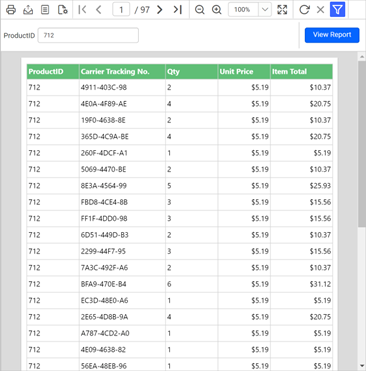Select tracking number 56EA-48EB-96
Image resolution: width=366 pixels, height=371 pixels.
[104, 366]
